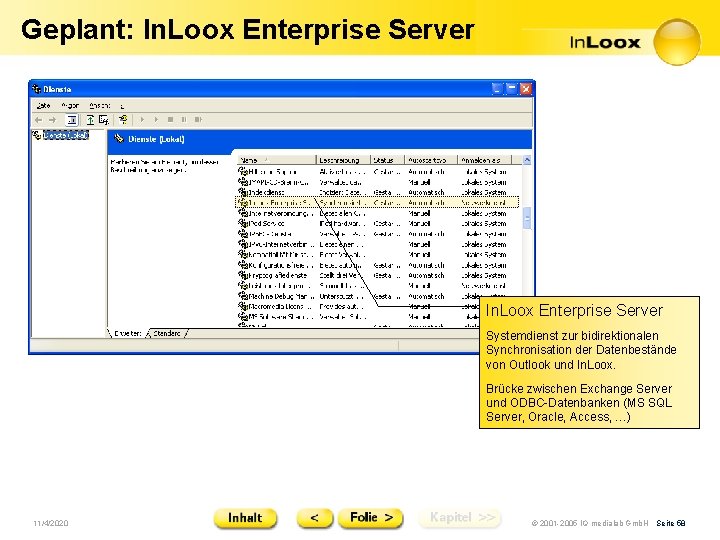
Task: Open the ? help menu
Action: point(122,106)
